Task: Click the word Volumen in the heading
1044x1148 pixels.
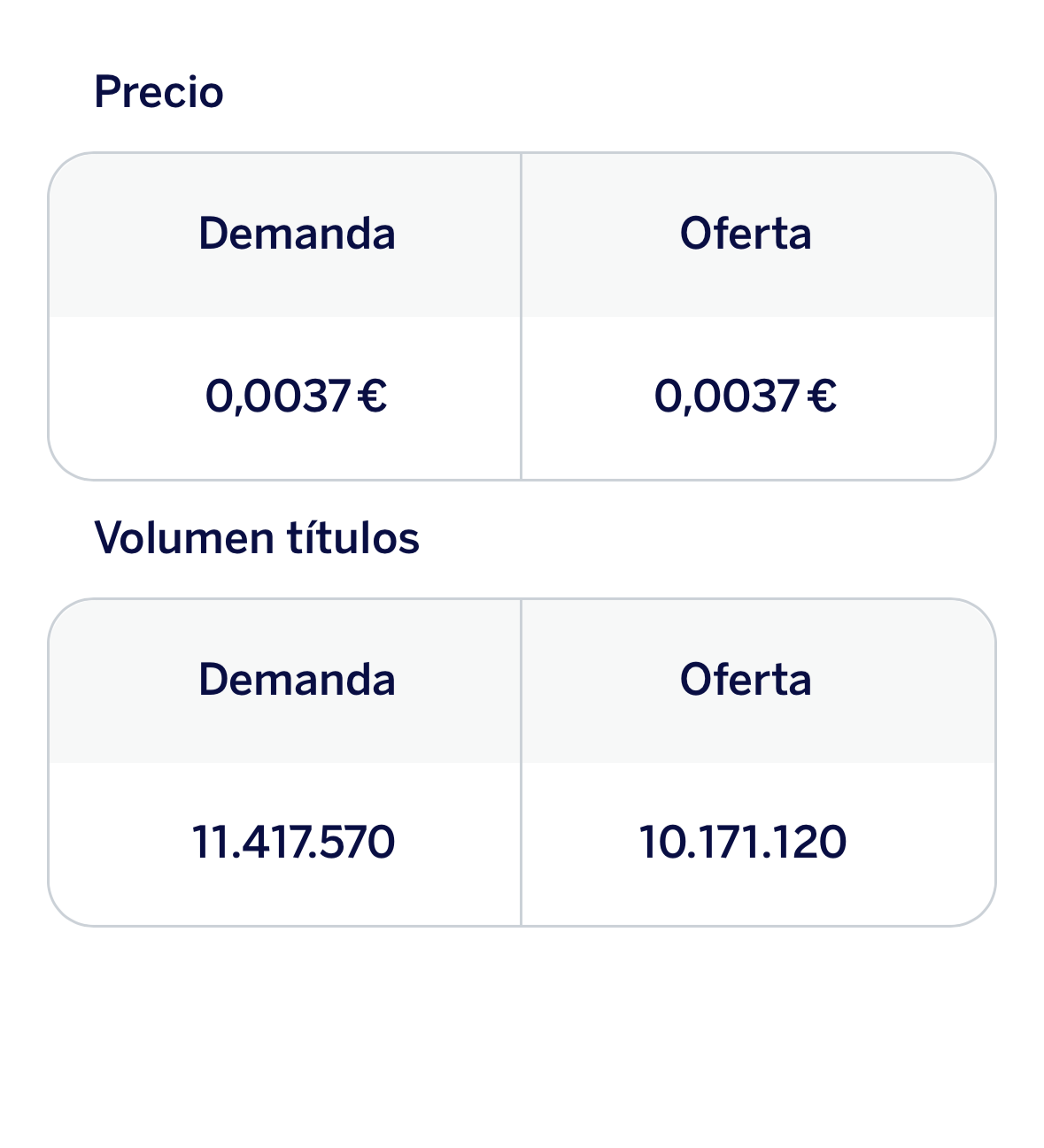Action: [183, 537]
